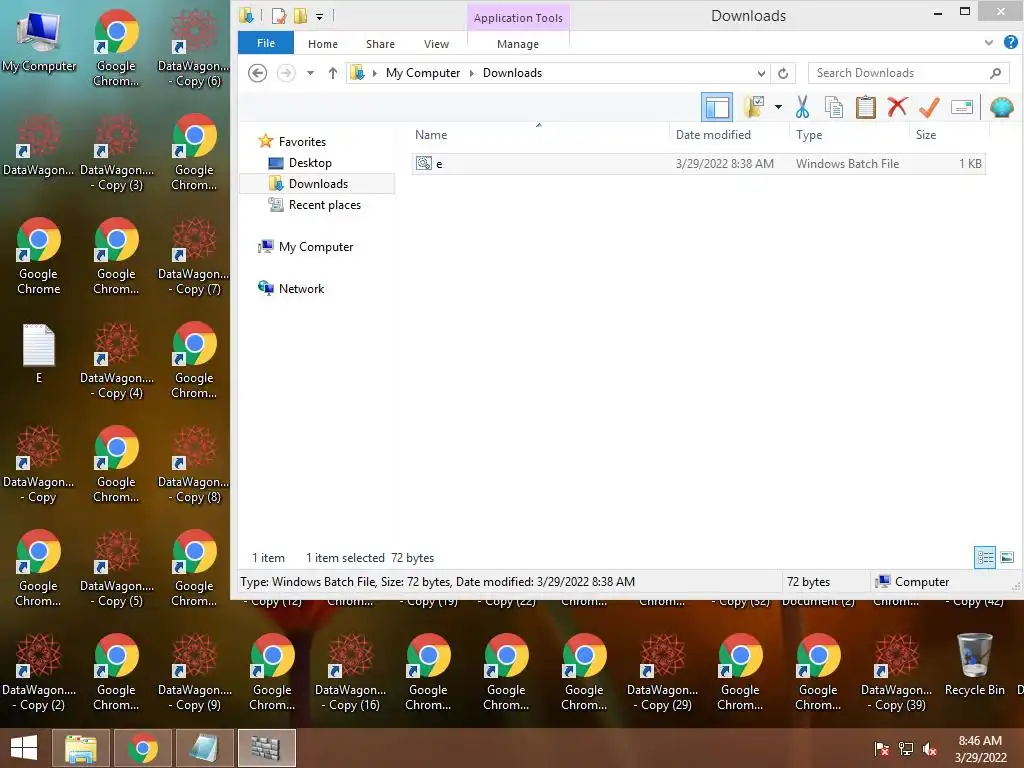Viewport: 1024px width, 768px height.
Task: Click the Action Center flag tray icon
Action: click(x=882, y=749)
